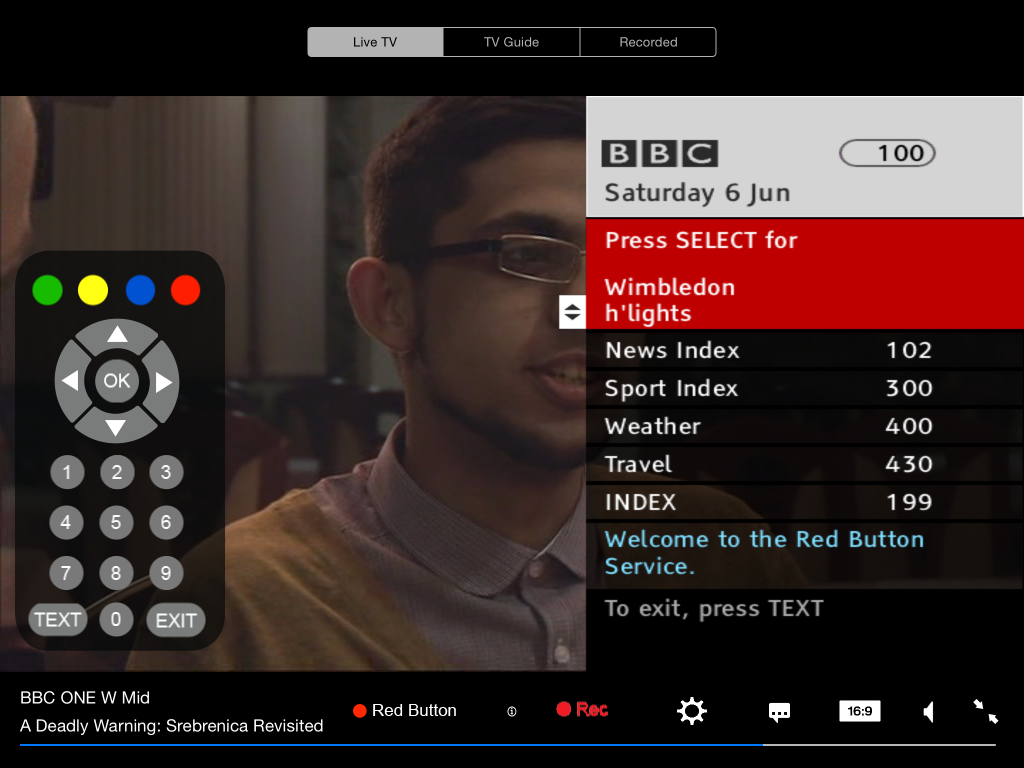Tap number 4 on the keypad
Image resolution: width=1024 pixels, height=768 pixels.
point(66,522)
